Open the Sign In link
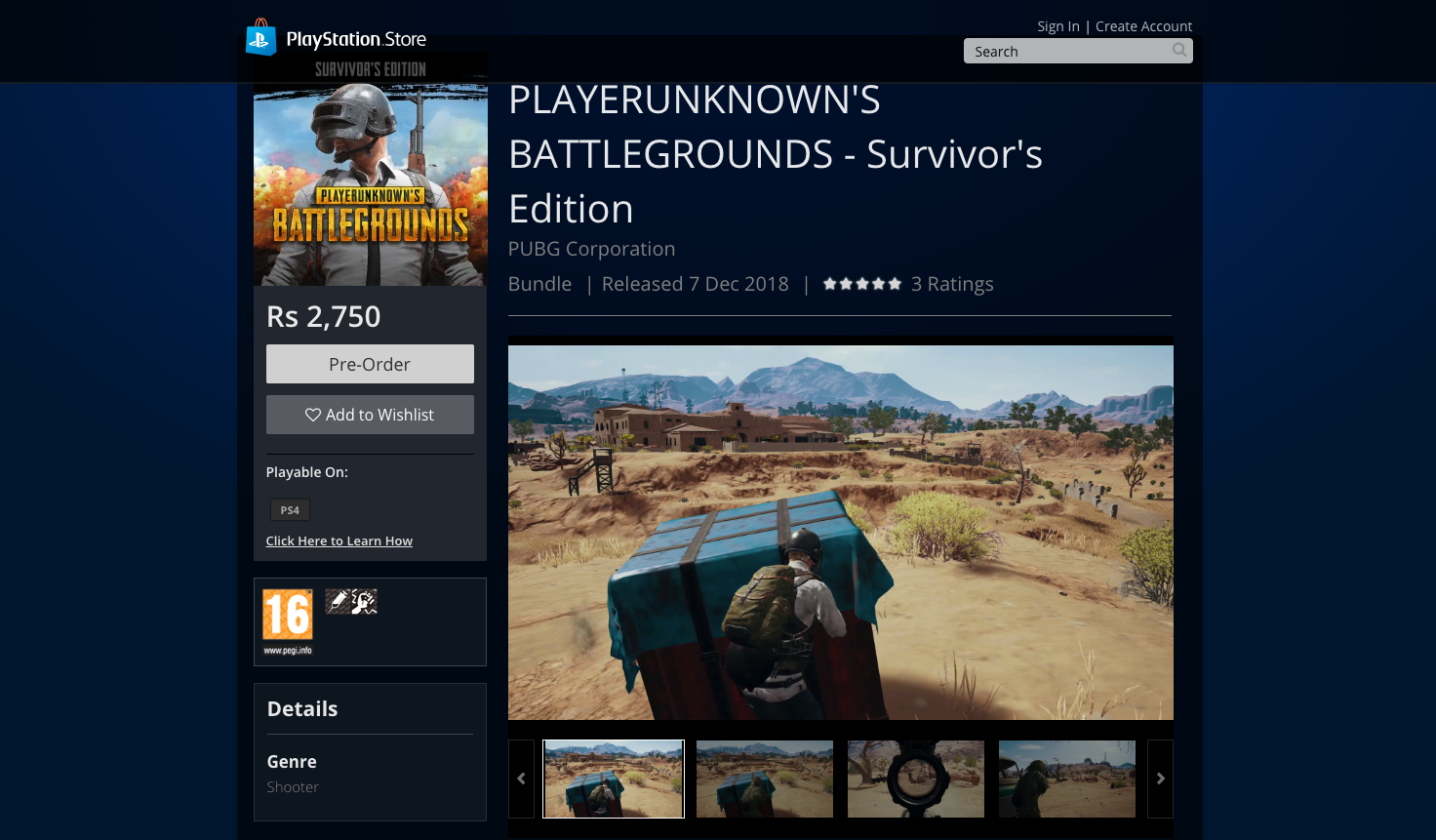The width and height of the screenshot is (1436, 840). (x=1057, y=26)
